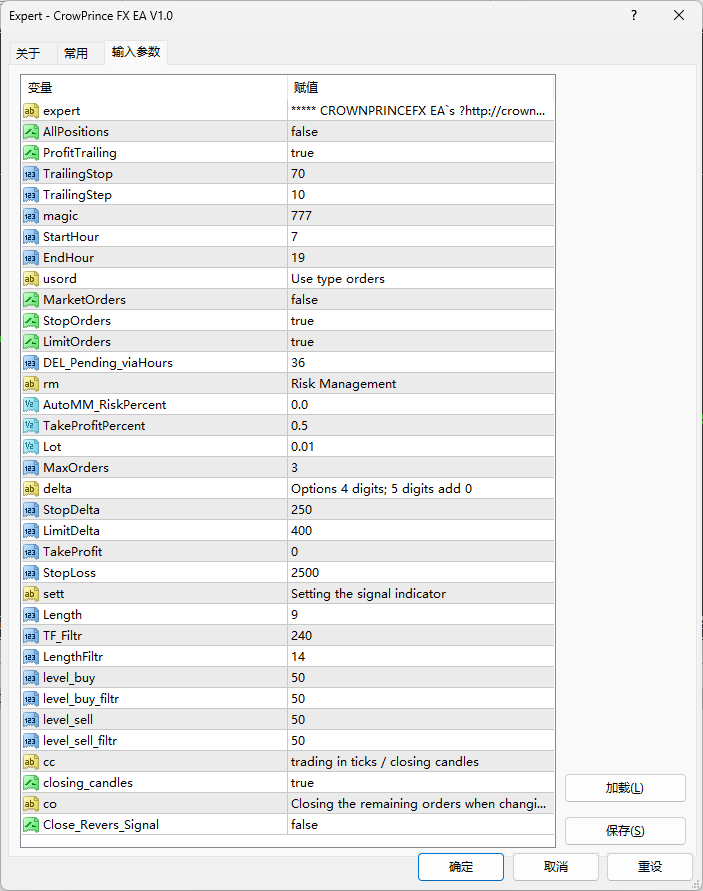The image size is (703, 891).
Task: Click the double-type icon beside Lot
Action: 31,447
